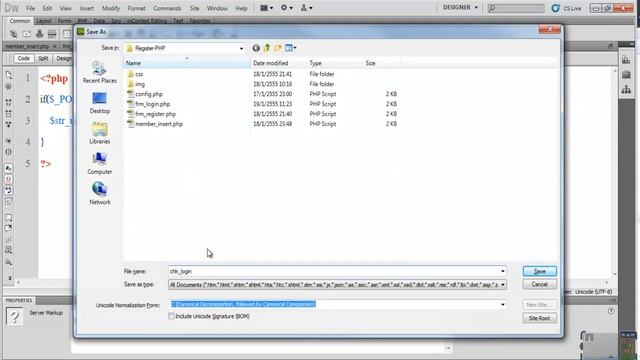Screen dimensions: 640x360
Task: Open the Commands menu
Action: pyautogui.click(x=167, y=8)
